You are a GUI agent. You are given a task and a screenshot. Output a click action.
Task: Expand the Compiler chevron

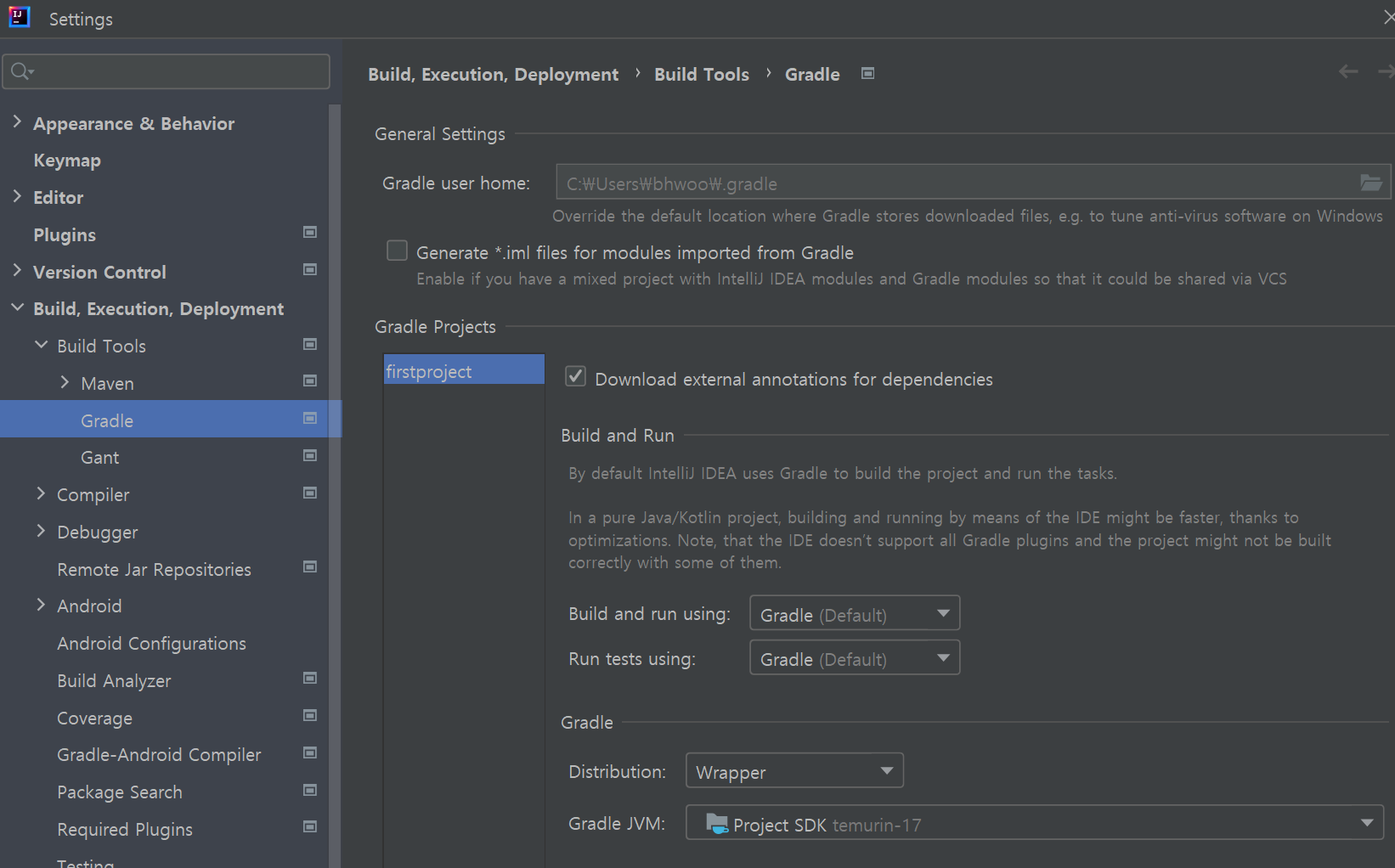coord(41,493)
